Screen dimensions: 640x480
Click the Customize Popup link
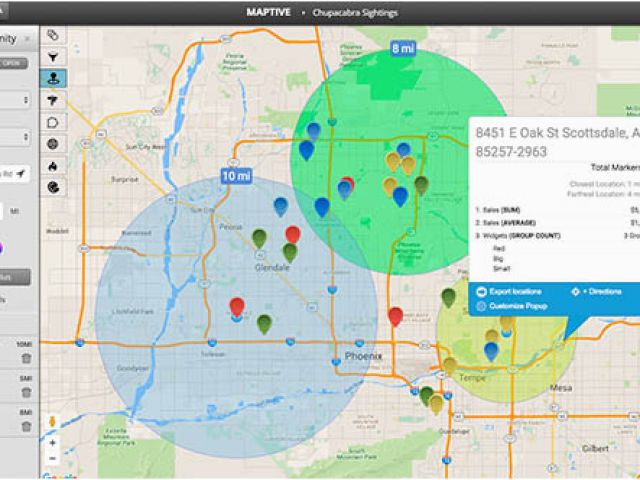tap(518, 306)
